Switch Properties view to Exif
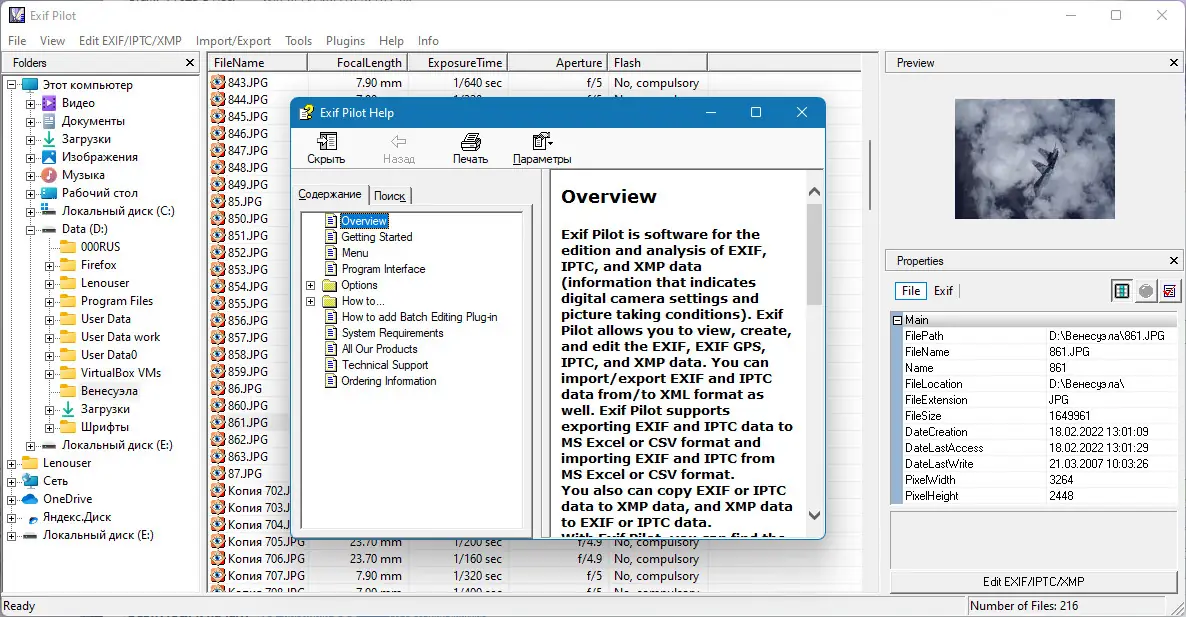The height and width of the screenshot is (617, 1186). tap(943, 291)
